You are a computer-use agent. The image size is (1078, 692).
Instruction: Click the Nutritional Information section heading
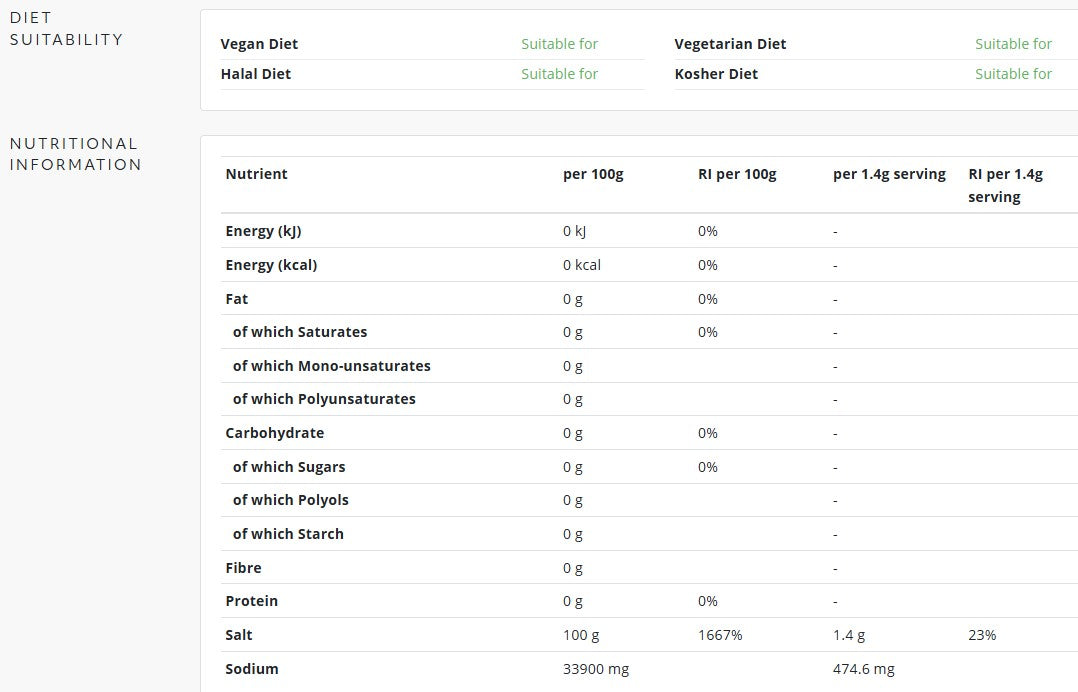(x=76, y=154)
